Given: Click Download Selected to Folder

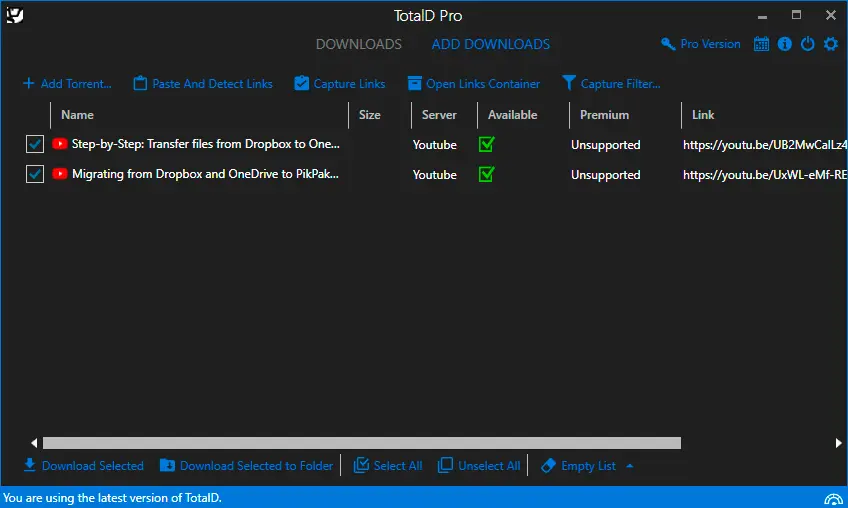Looking at the screenshot, I should [x=247, y=466].
